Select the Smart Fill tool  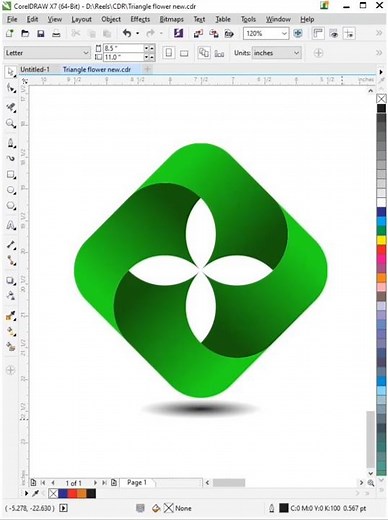[11, 347]
